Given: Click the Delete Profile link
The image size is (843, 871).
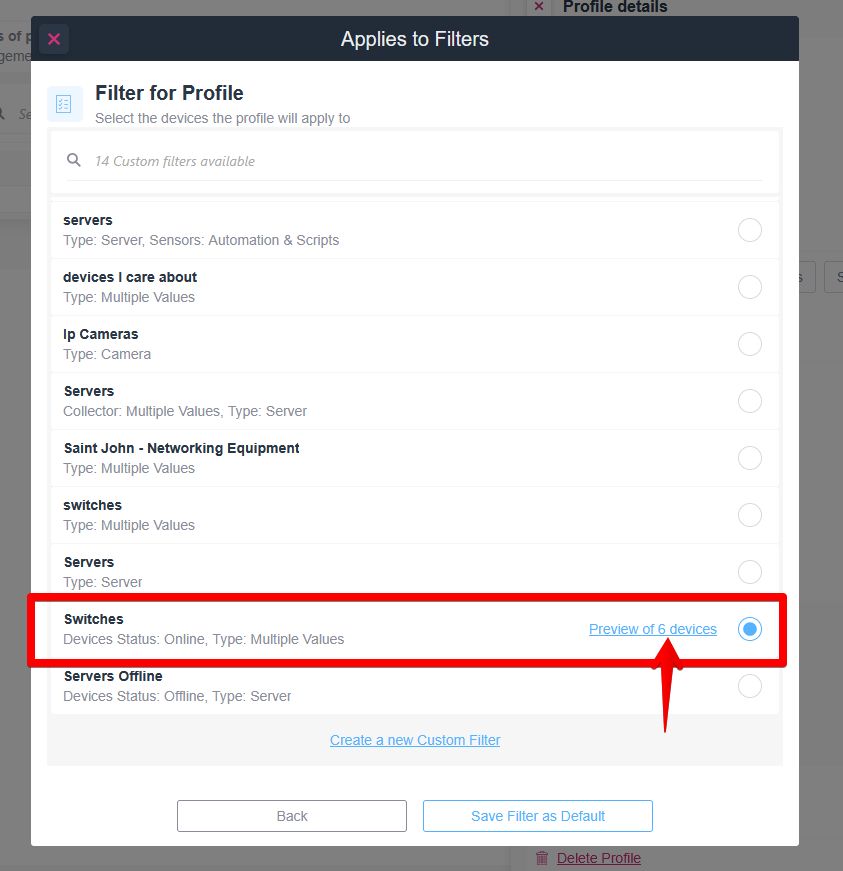Looking at the screenshot, I should pos(598,858).
